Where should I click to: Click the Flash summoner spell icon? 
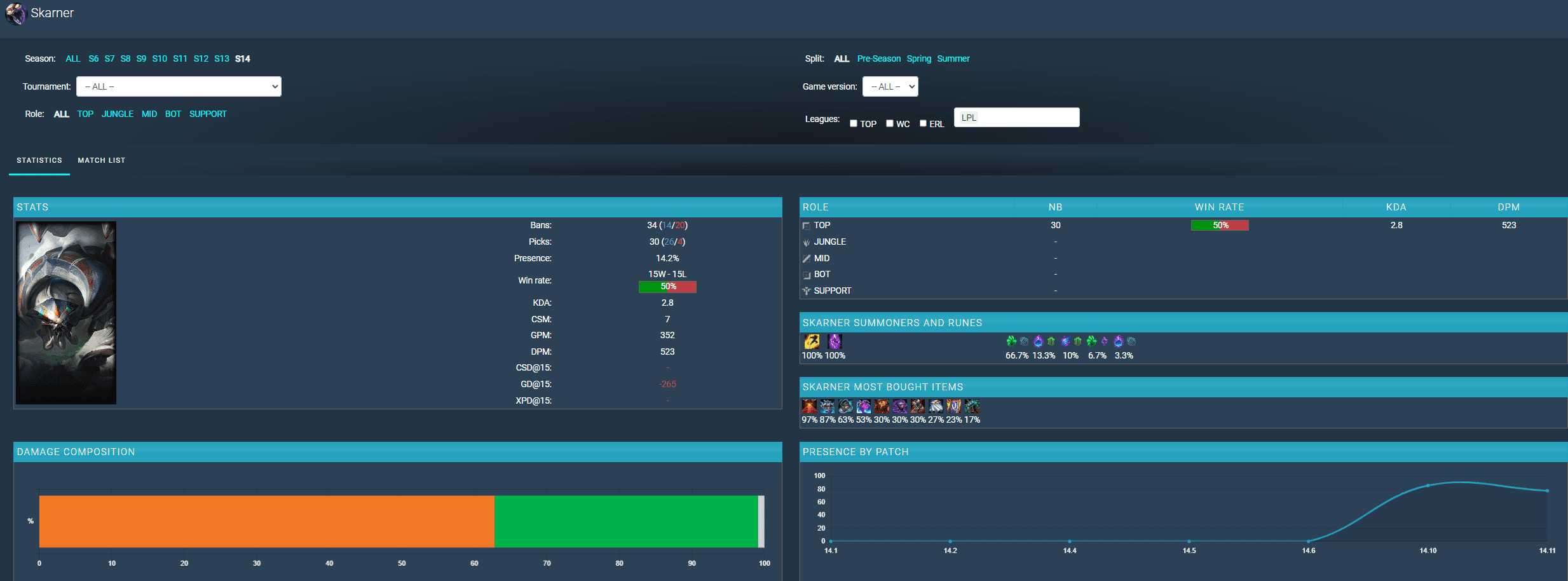click(x=812, y=341)
